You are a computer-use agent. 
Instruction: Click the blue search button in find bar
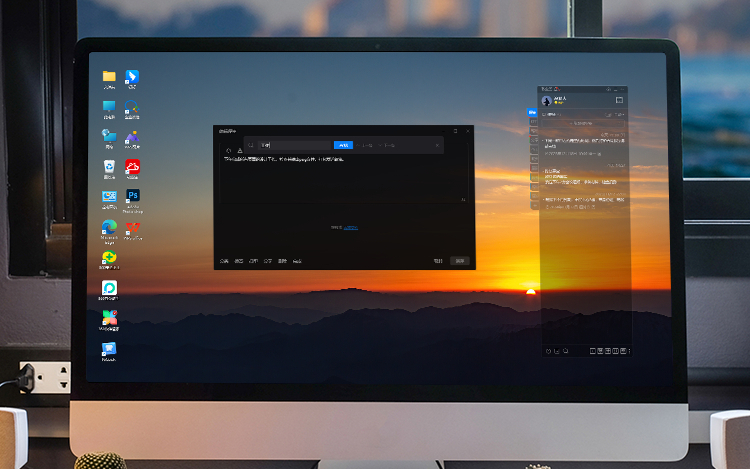click(x=343, y=145)
